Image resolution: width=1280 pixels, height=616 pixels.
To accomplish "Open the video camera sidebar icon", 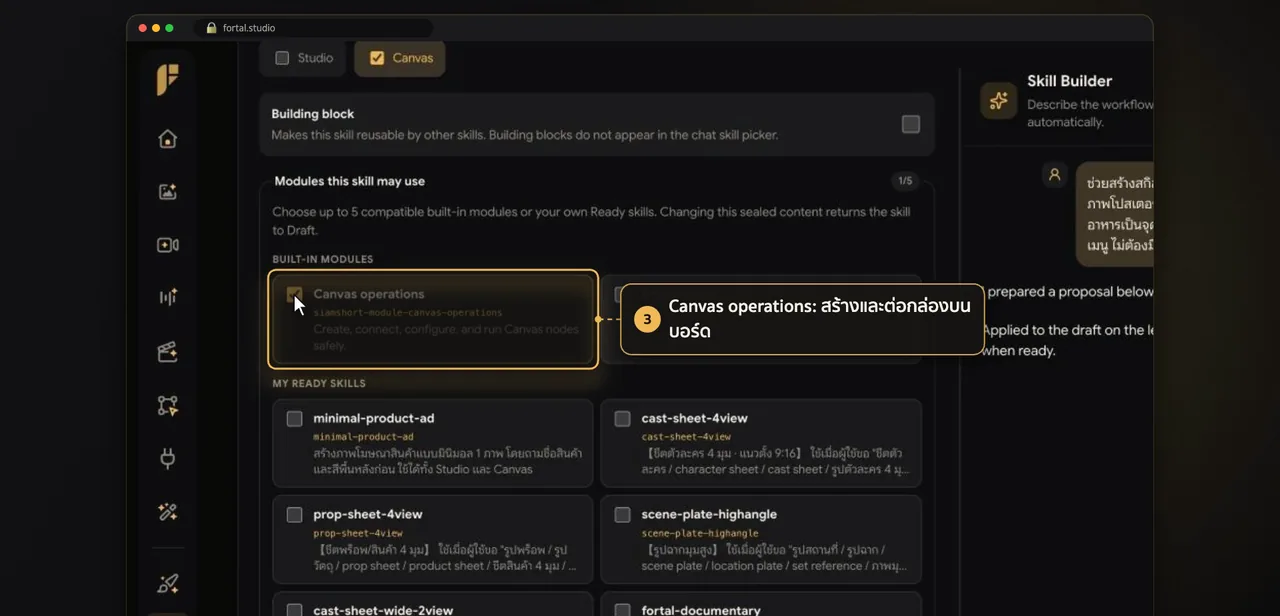I will (x=168, y=245).
